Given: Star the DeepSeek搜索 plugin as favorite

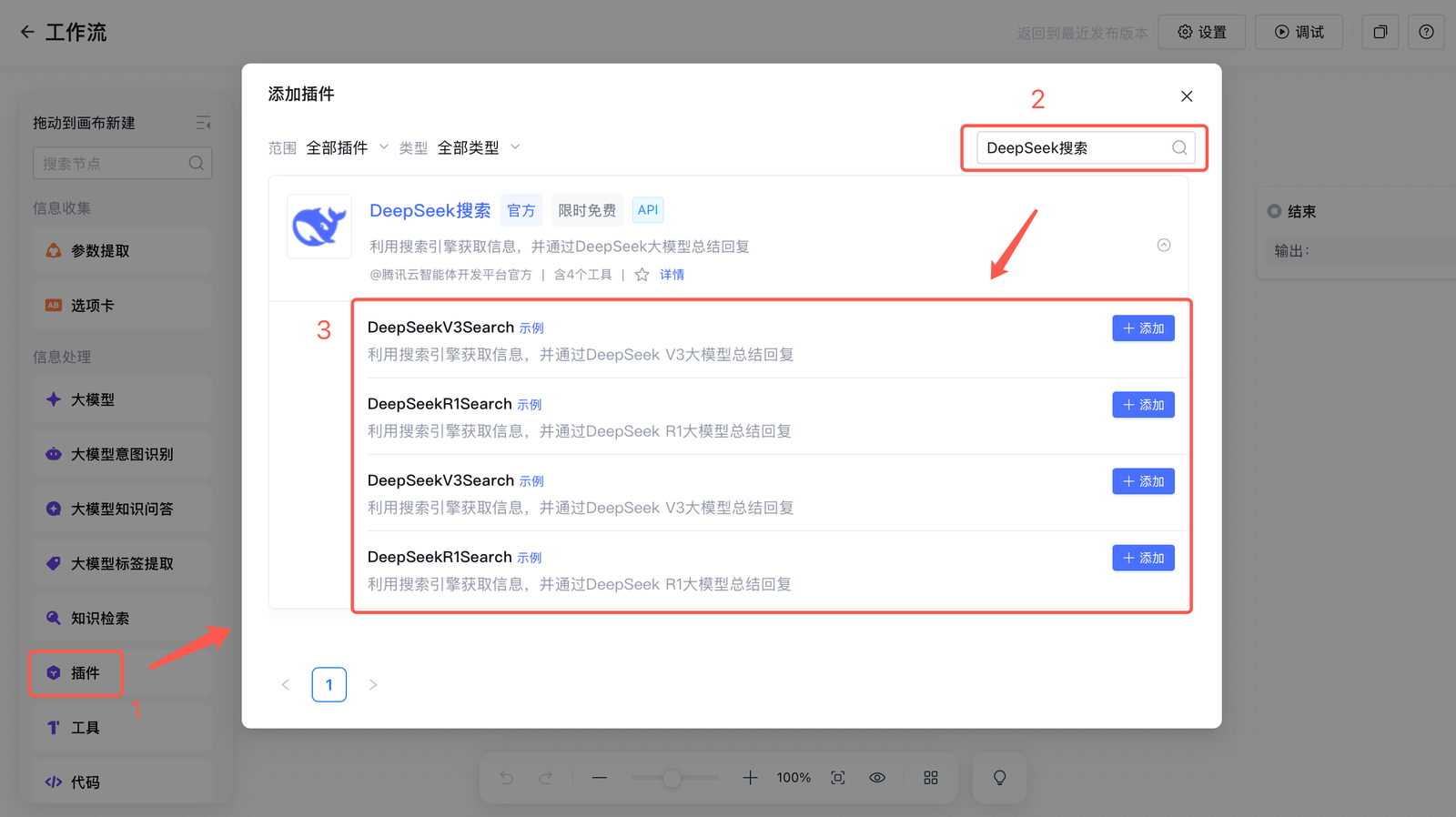Looking at the screenshot, I should click(642, 275).
